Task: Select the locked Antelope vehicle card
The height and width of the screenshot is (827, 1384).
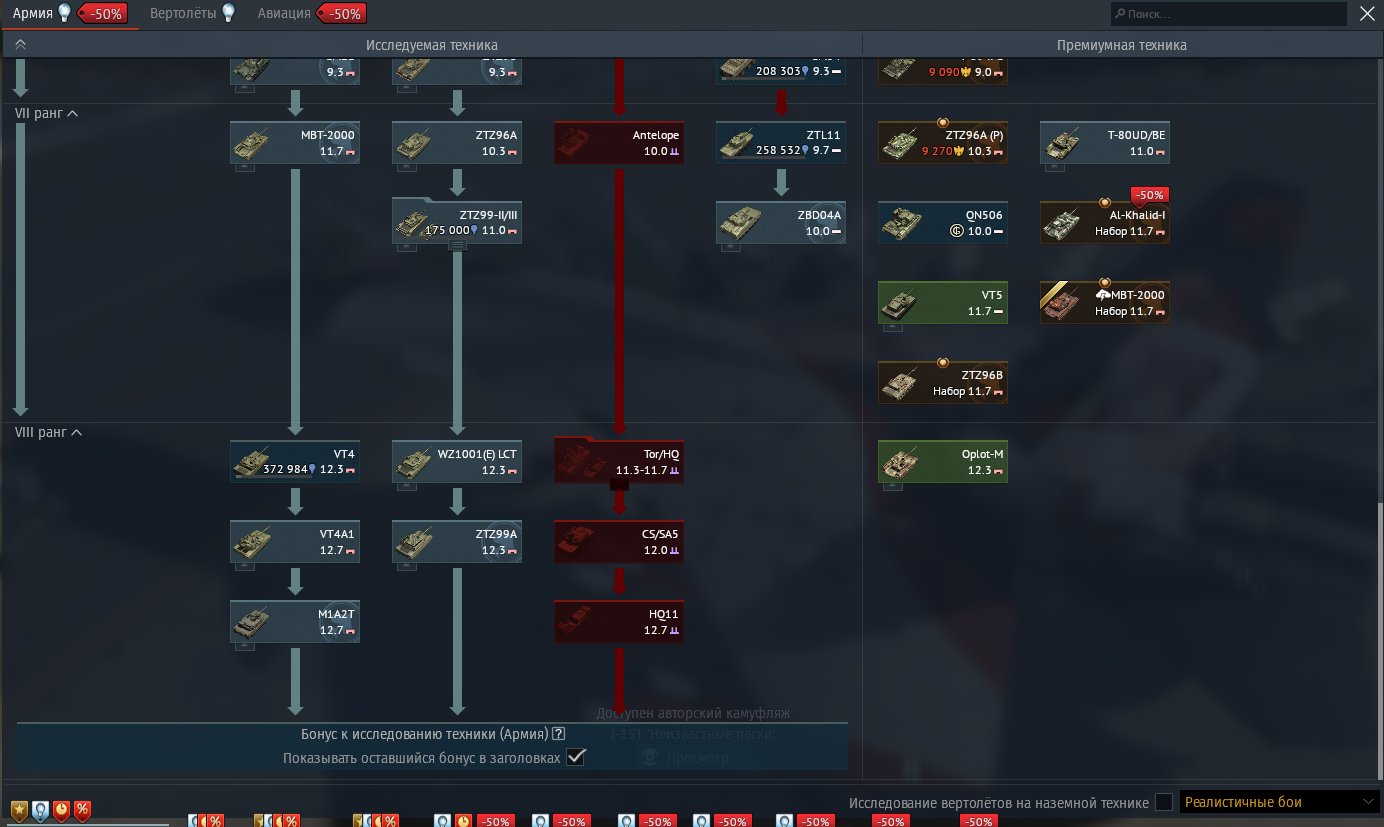Action: pos(619,143)
